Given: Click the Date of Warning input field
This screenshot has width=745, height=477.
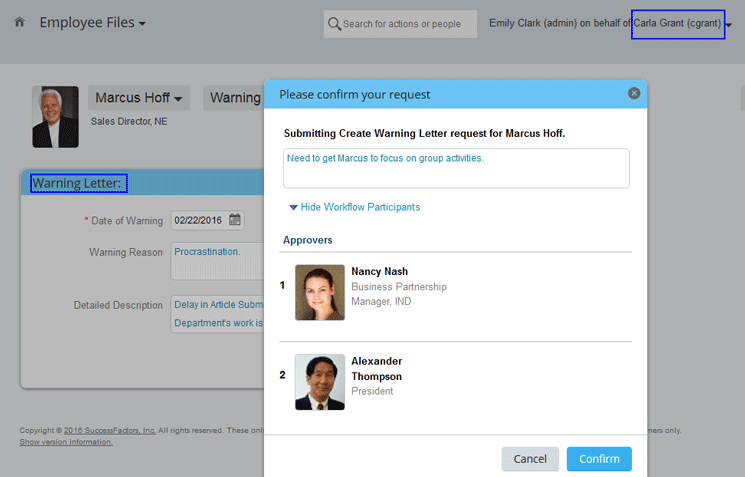Looking at the screenshot, I should click(x=199, y=220).
